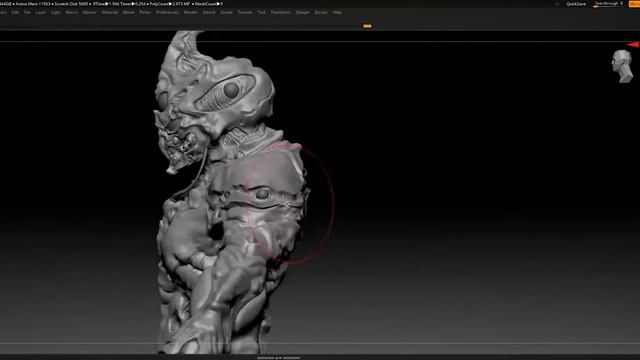The height and width of the screenshot is (360, 640).
Task: Click the bottom tray divider arrows handle
Action: tap(279, 358)
